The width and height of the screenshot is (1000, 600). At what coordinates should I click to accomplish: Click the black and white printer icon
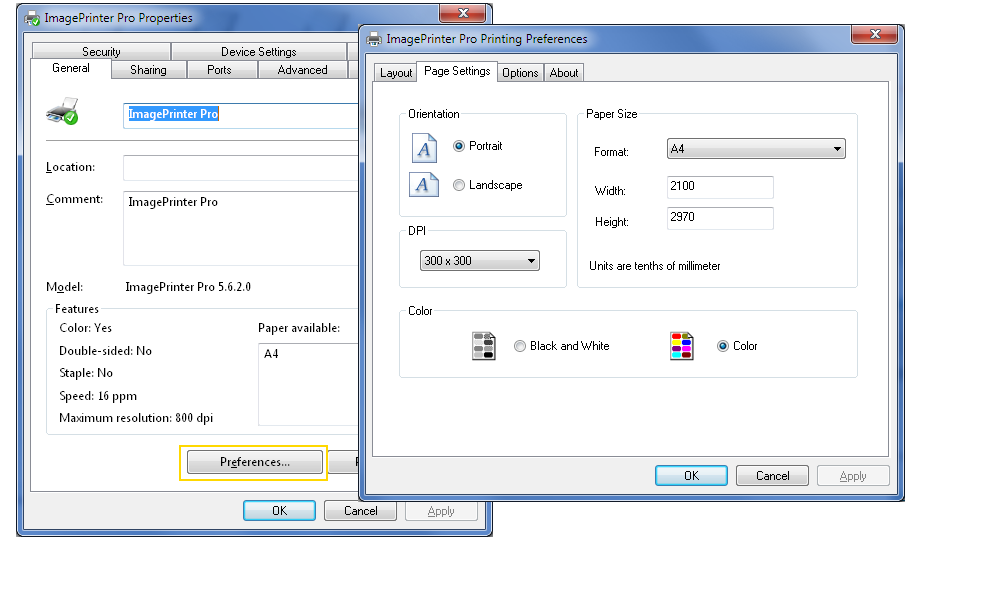(484, 344)
